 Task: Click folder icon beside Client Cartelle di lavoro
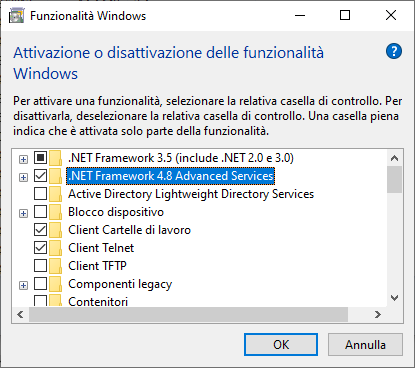tap(55, 230)
